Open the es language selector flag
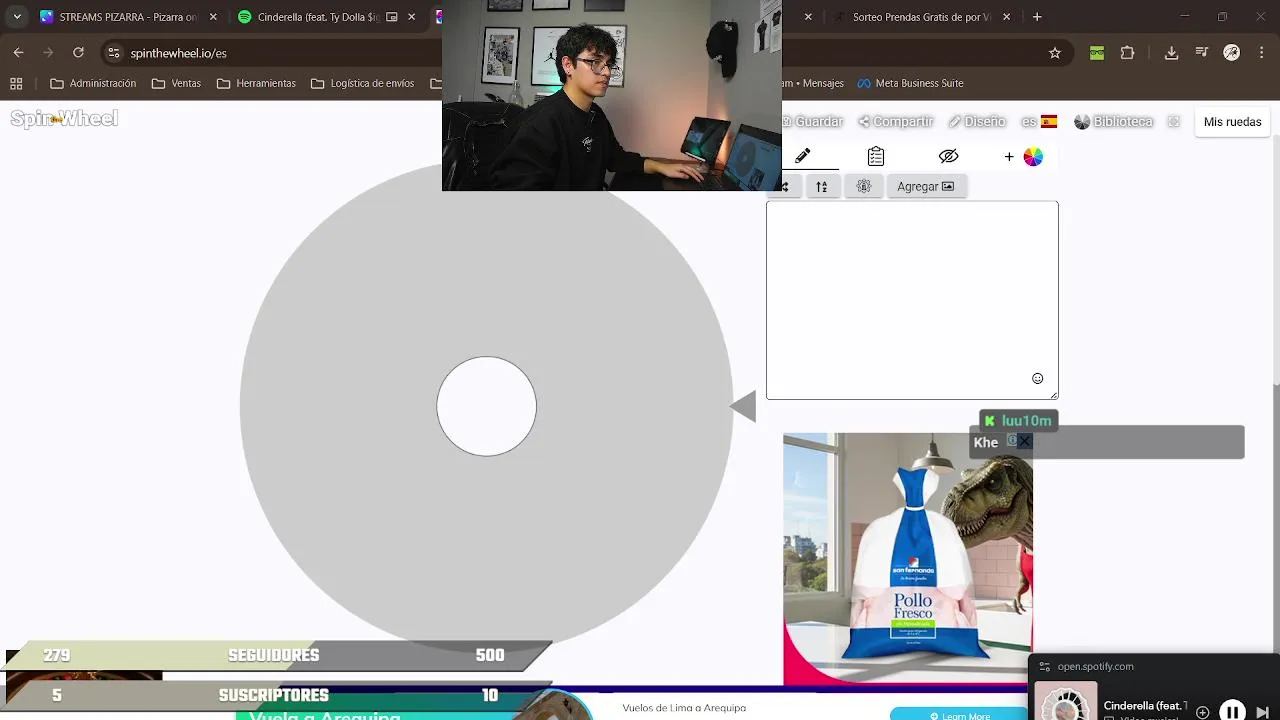This screenshot has width=1280, height=720. [x=1039, y=121]
